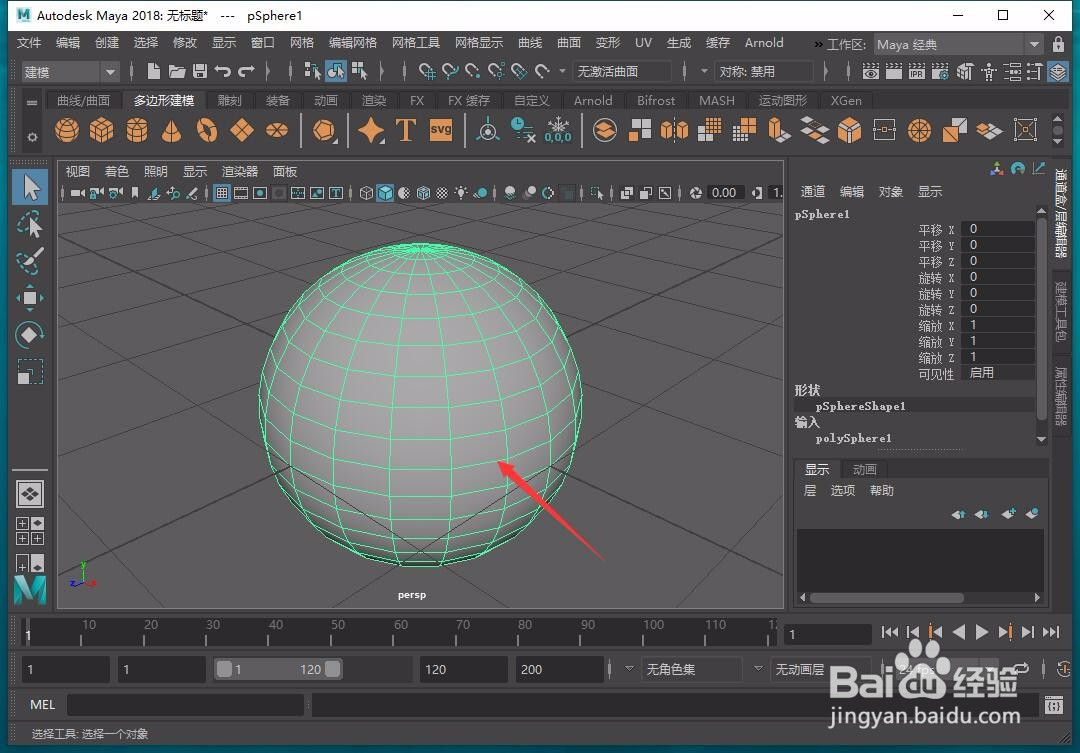Toggle wireframe shading in the viewport
Screen dimensions: 1080x753
pyautogui.click(x=366, y=193)
